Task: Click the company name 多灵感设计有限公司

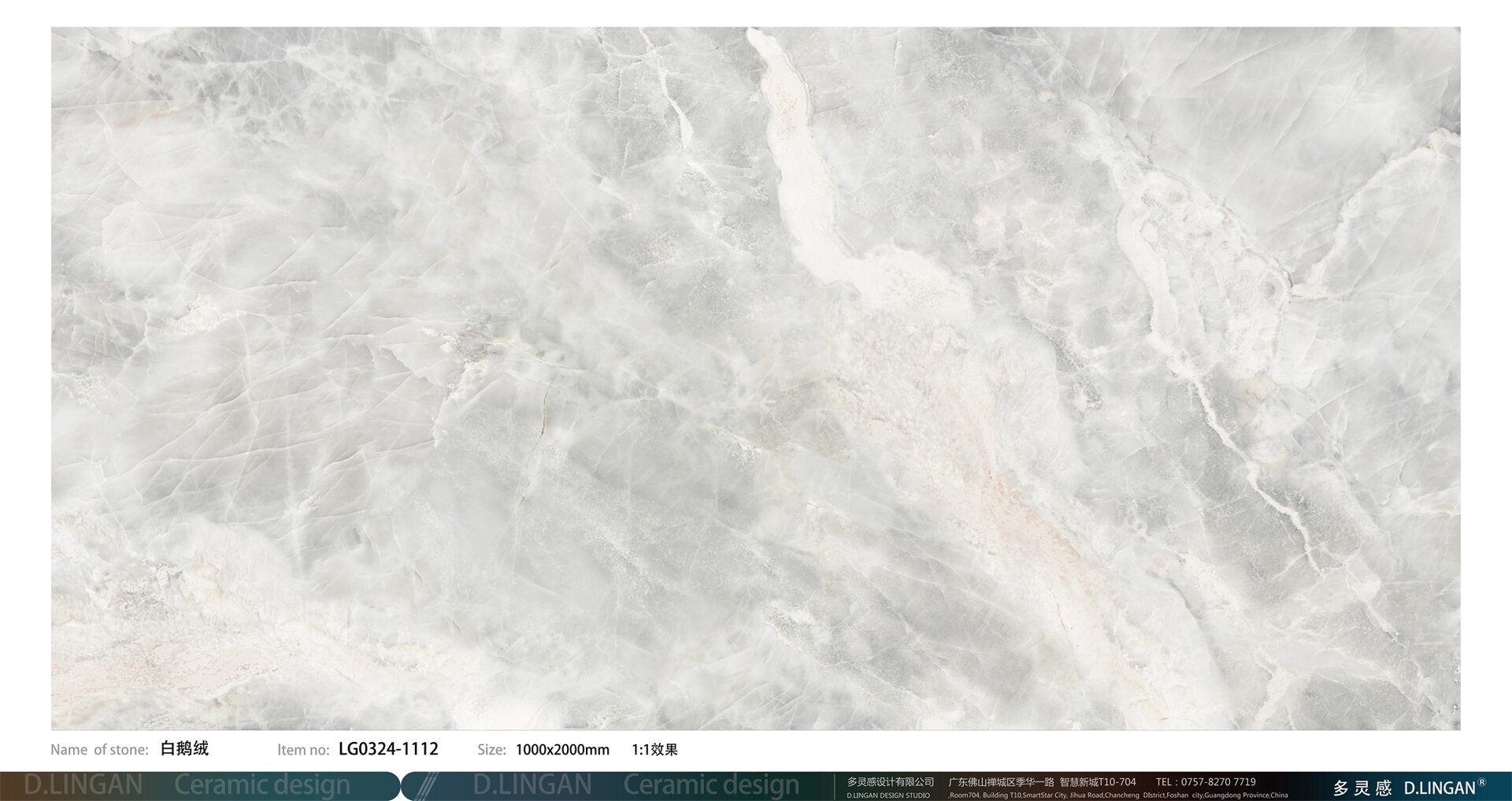Action: coord(890,782)
